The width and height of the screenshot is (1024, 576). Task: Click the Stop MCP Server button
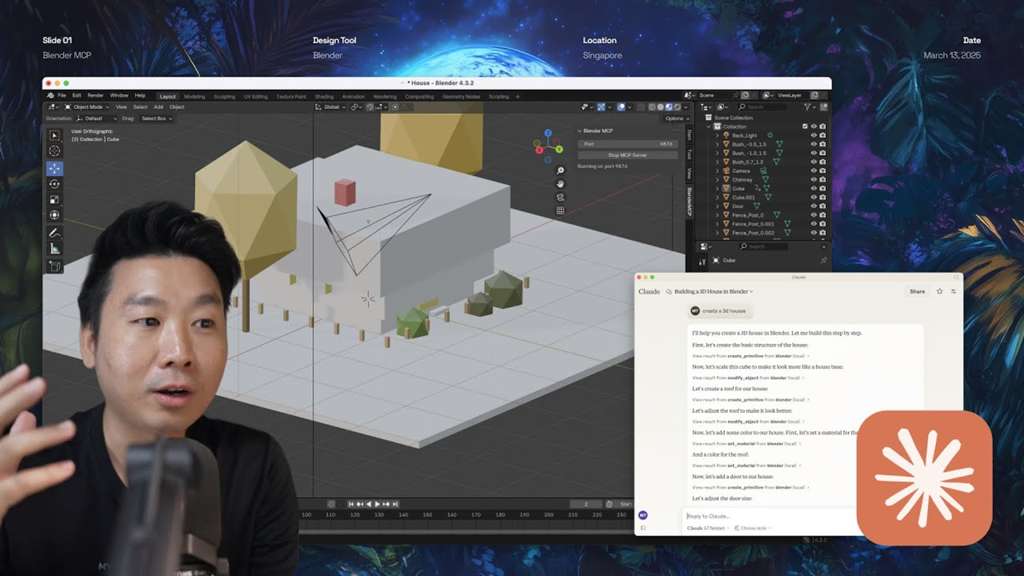pos(627,155)
